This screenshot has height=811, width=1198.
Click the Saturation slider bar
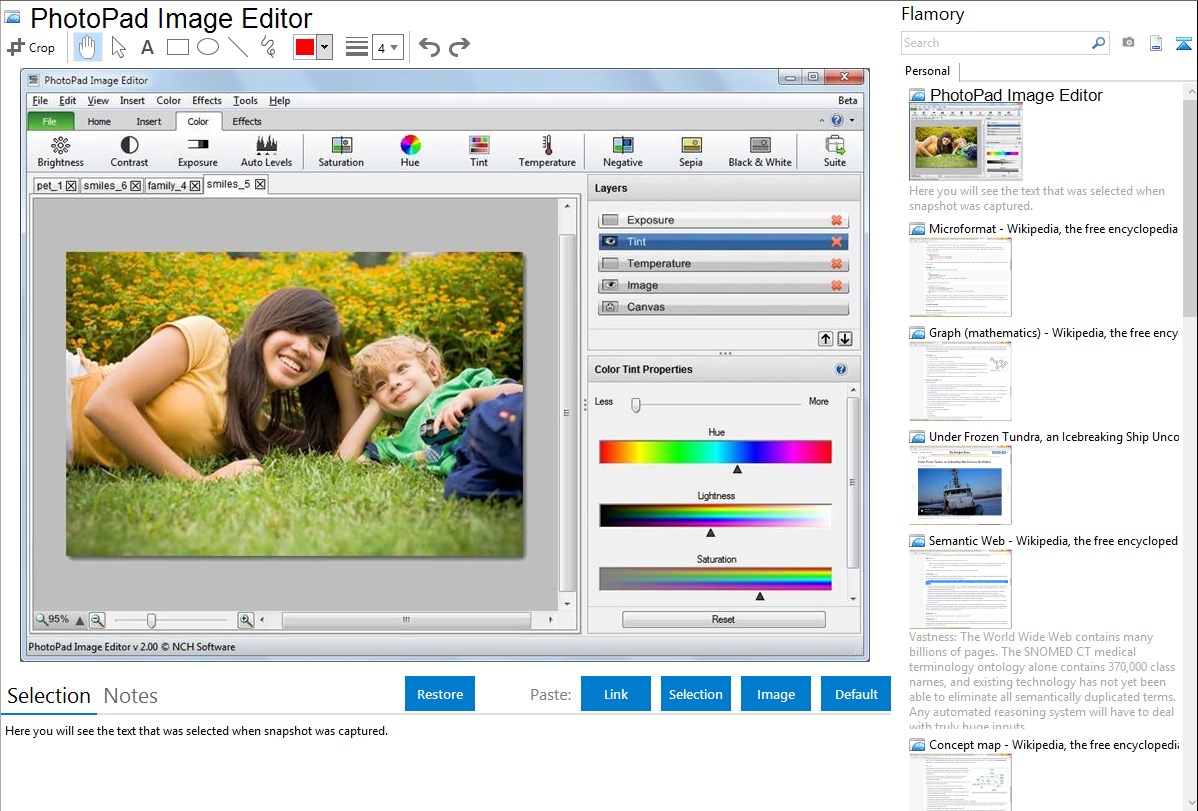(715, 579)
